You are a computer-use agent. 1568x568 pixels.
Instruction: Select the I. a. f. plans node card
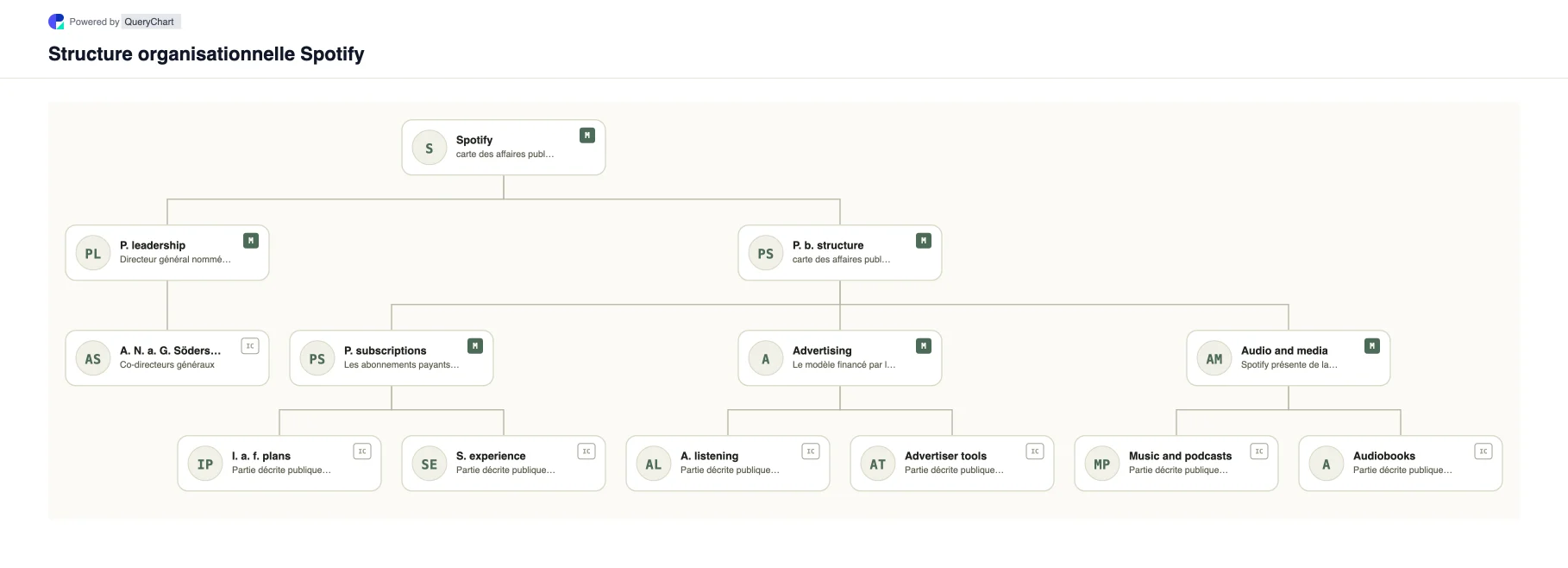point(279,464)
